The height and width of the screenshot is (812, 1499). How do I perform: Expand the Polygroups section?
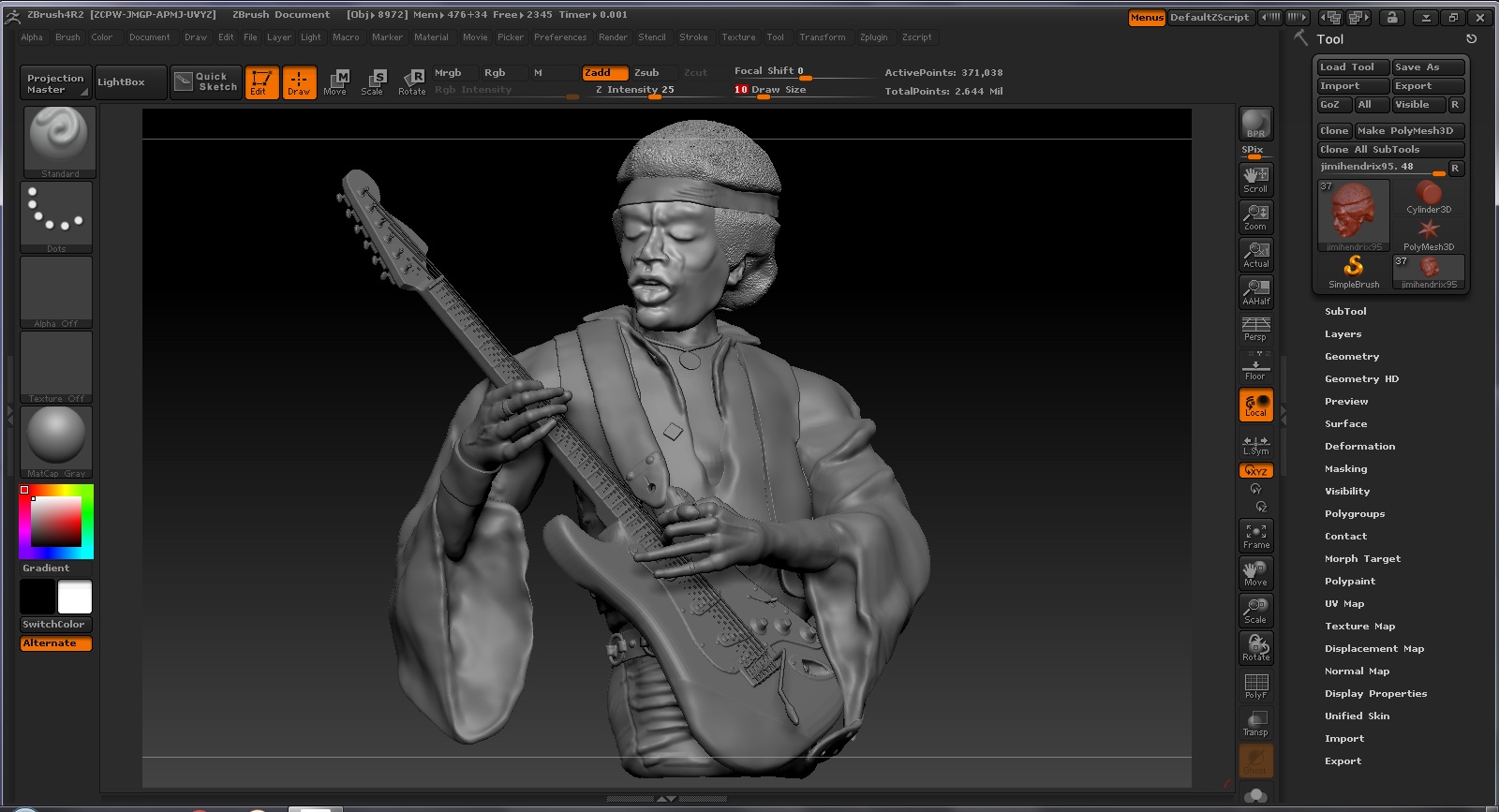pos(1354,513)
